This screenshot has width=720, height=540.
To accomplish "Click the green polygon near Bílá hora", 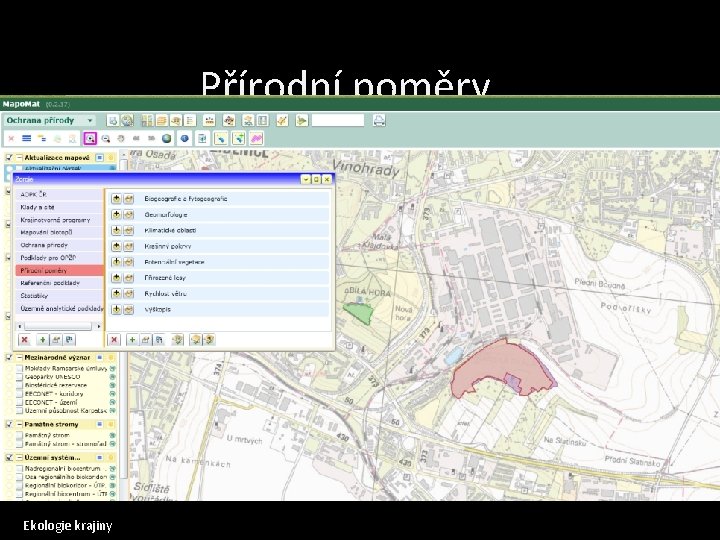I will [360, 313].
